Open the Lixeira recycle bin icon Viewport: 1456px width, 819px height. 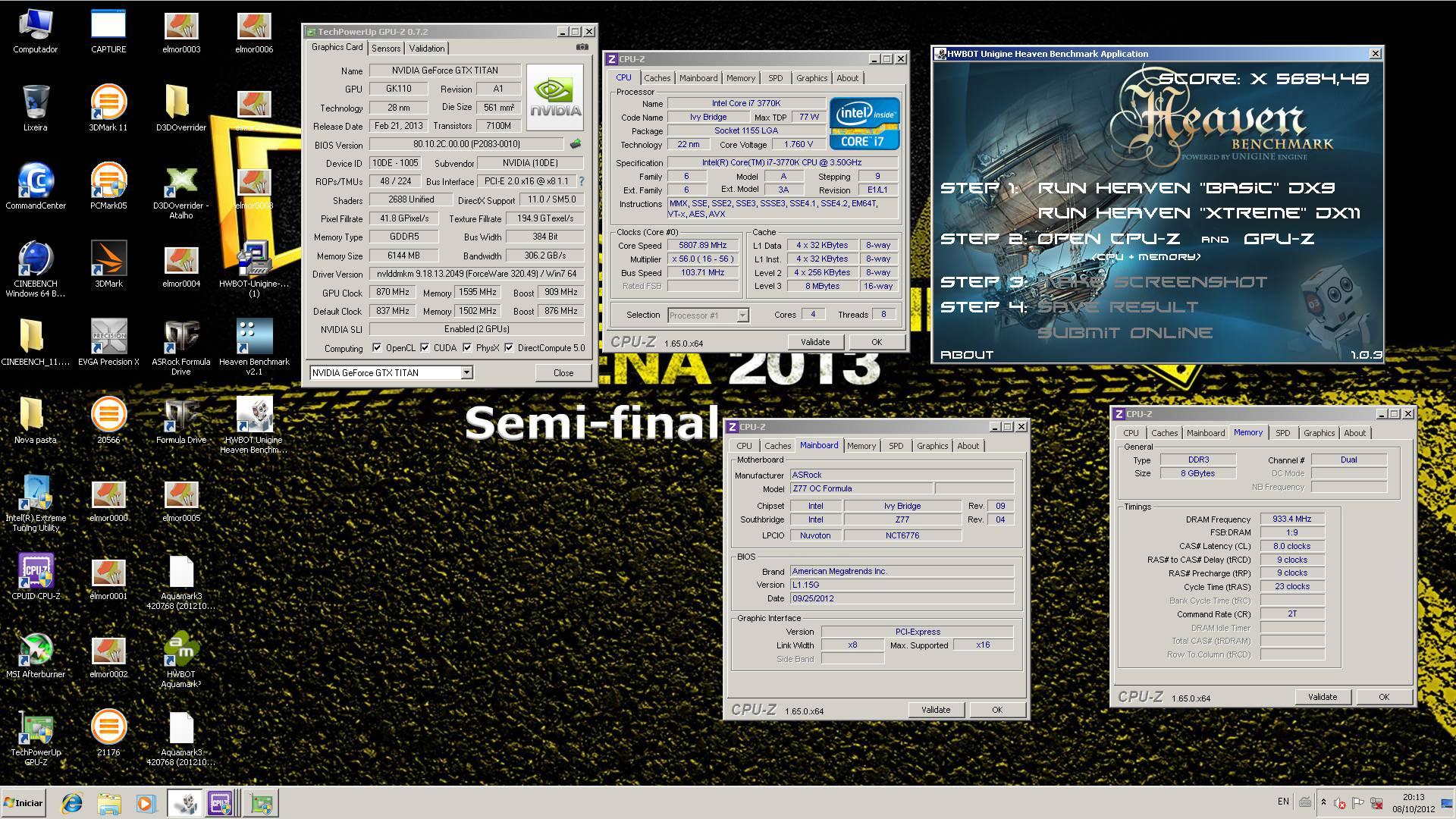35,108
